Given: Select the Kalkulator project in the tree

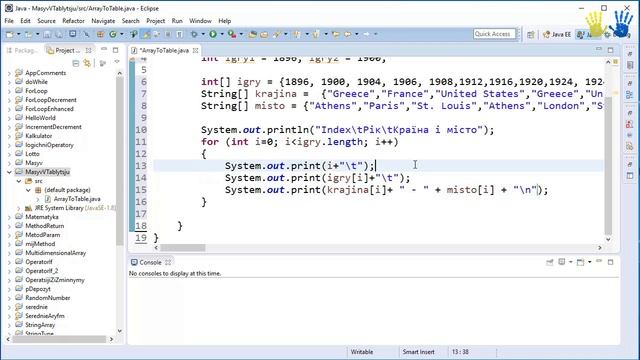Looking at the screenshot, I should [x=39, y=136].
